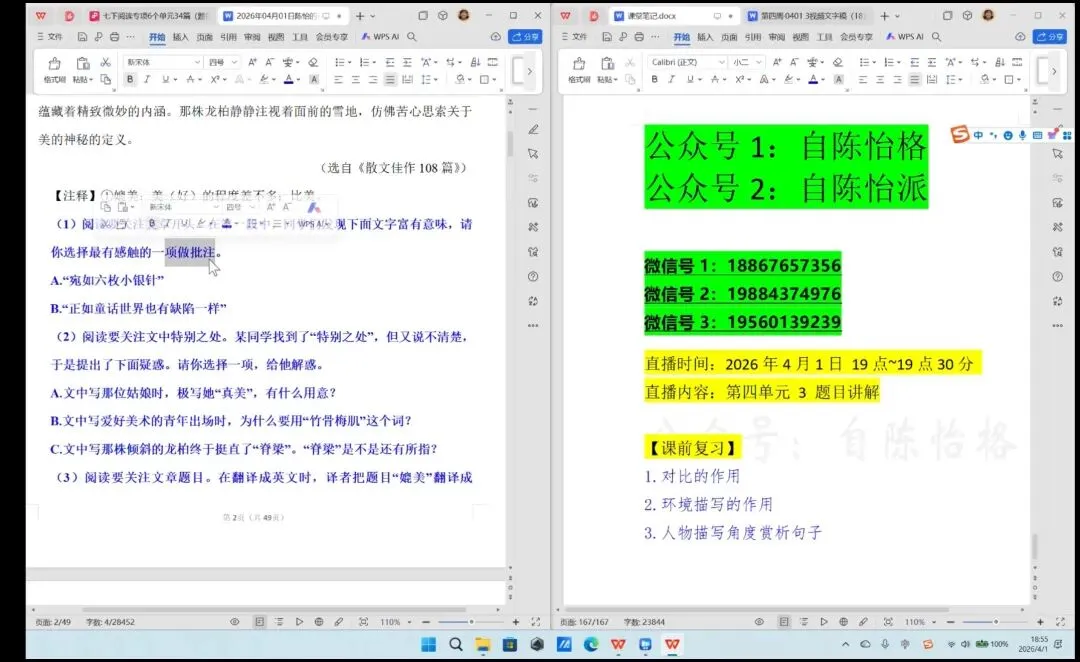Adjust the zoom slider in the status bar
The image size is (1080, 662).
[x=473, y=621]
